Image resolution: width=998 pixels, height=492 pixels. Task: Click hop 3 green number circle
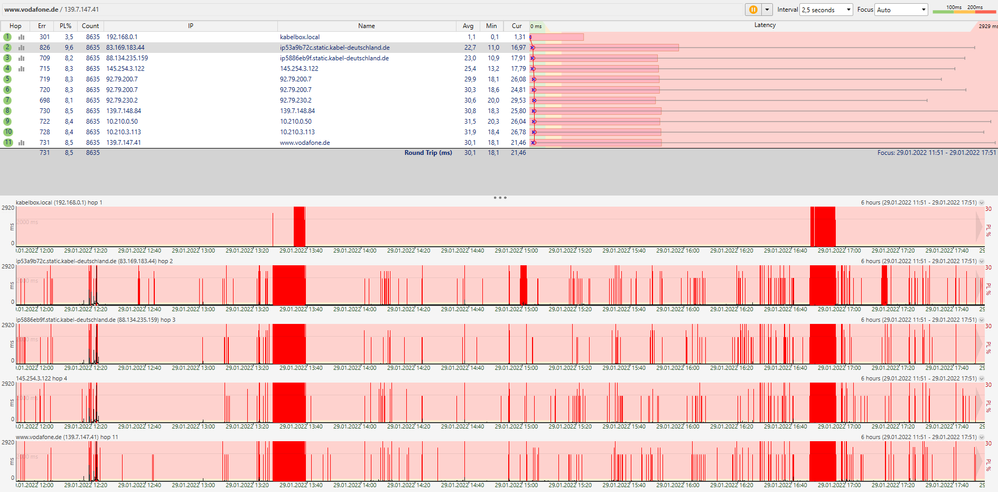8,58
